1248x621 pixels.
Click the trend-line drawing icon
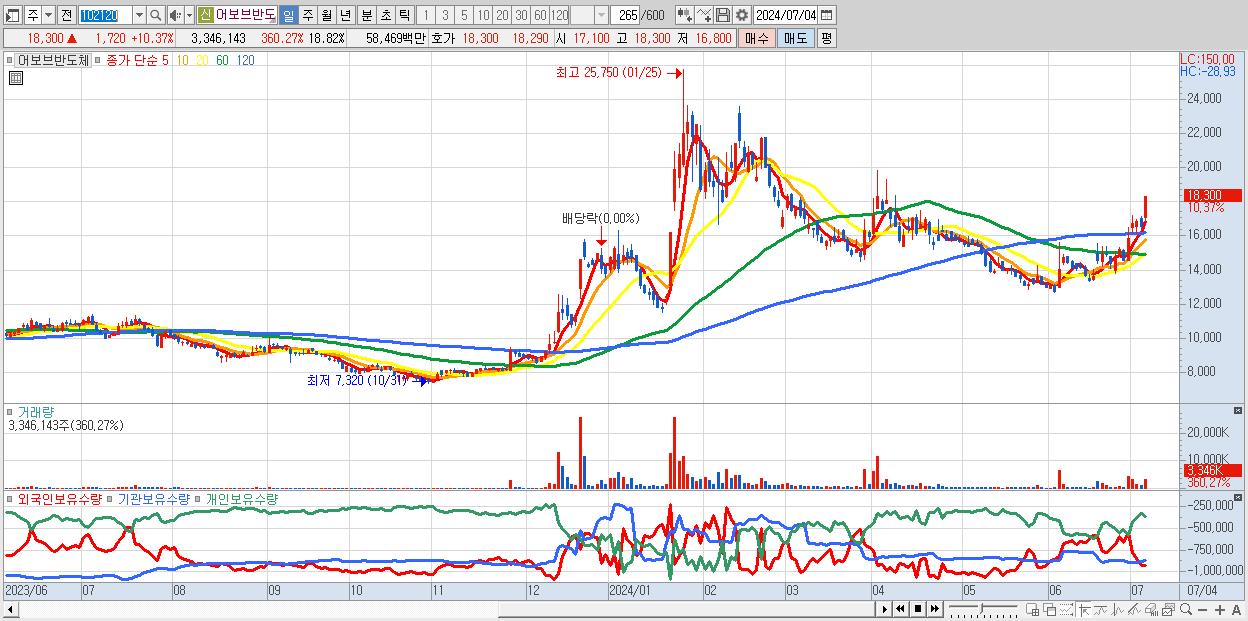(1101, 610)
